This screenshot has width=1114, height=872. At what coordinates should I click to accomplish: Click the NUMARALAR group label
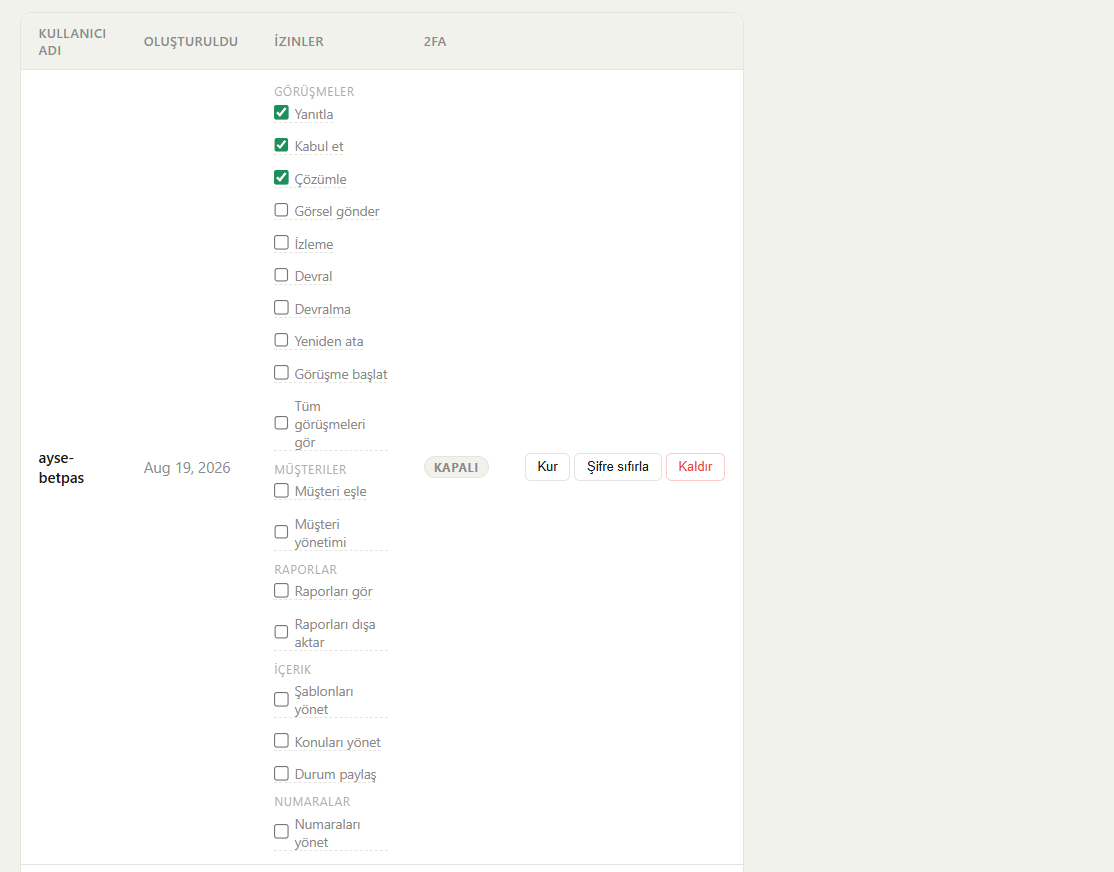pos(312,802)
